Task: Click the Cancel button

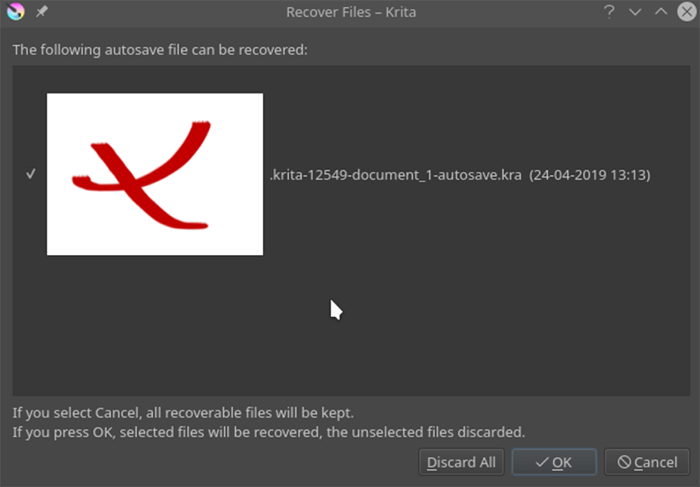Action: pyautogui.click(x=647, y=462)
